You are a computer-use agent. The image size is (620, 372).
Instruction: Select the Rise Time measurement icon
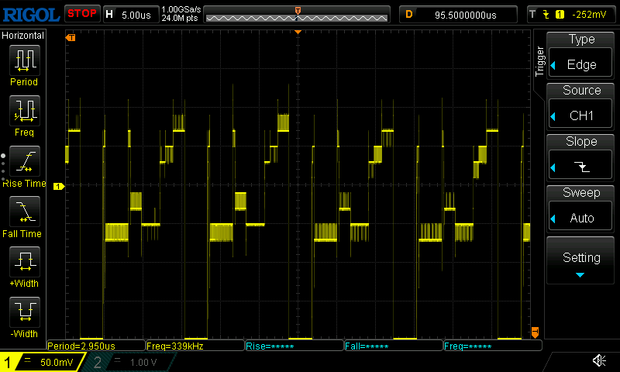click(x=25, y=161)
